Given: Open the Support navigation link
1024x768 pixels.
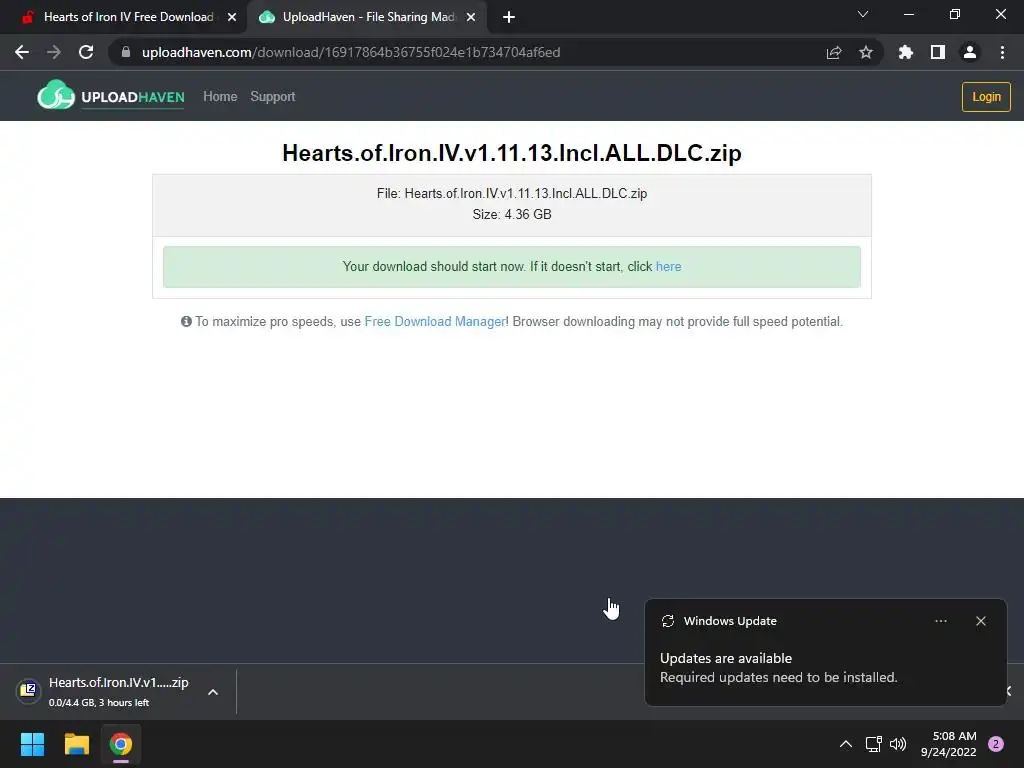Looking at the screenshot, I should click(273, 97).
